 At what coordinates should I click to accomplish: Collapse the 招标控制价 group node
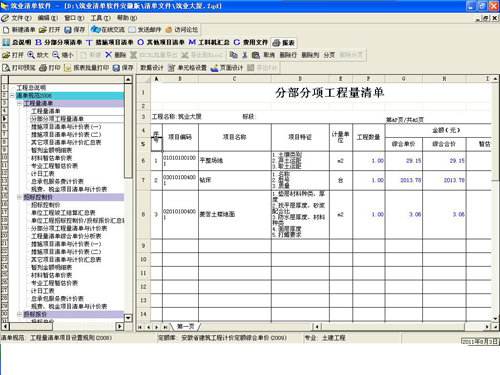[19, 197]
